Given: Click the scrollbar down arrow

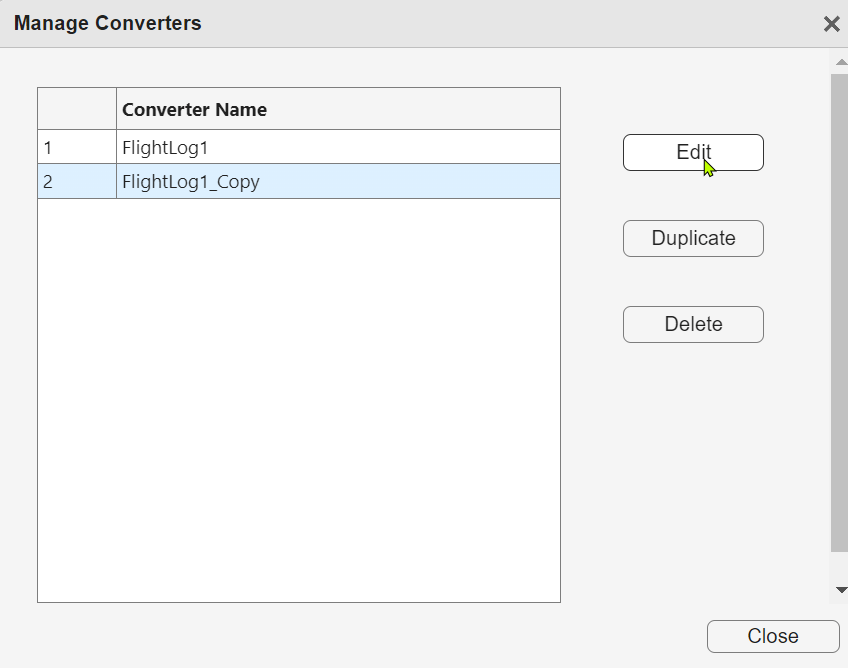Looking at the screenshot, I should pos(840,590).
